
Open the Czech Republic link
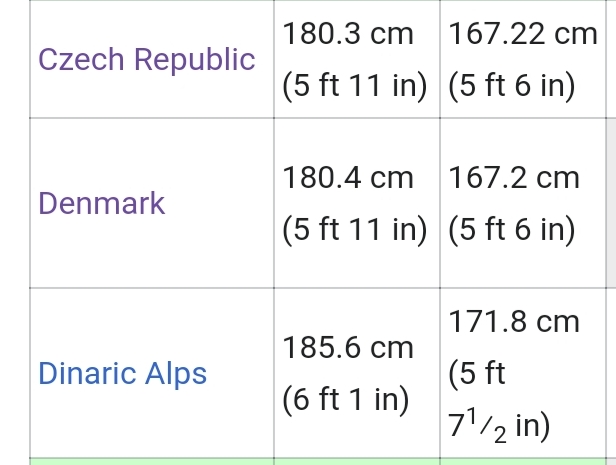click(147, 60)
